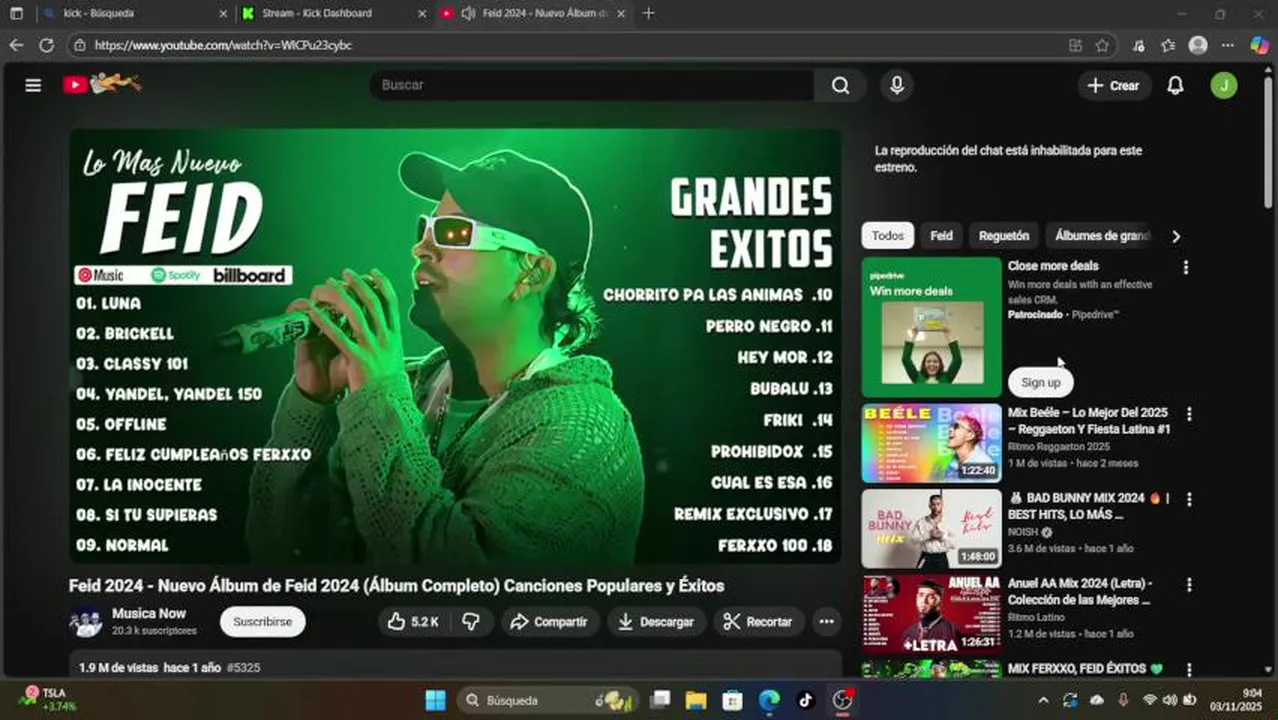Go back with the browser back arrow
Viewport: 1278px width, 720px height.
pyautogui.click(x=16, y=45)
